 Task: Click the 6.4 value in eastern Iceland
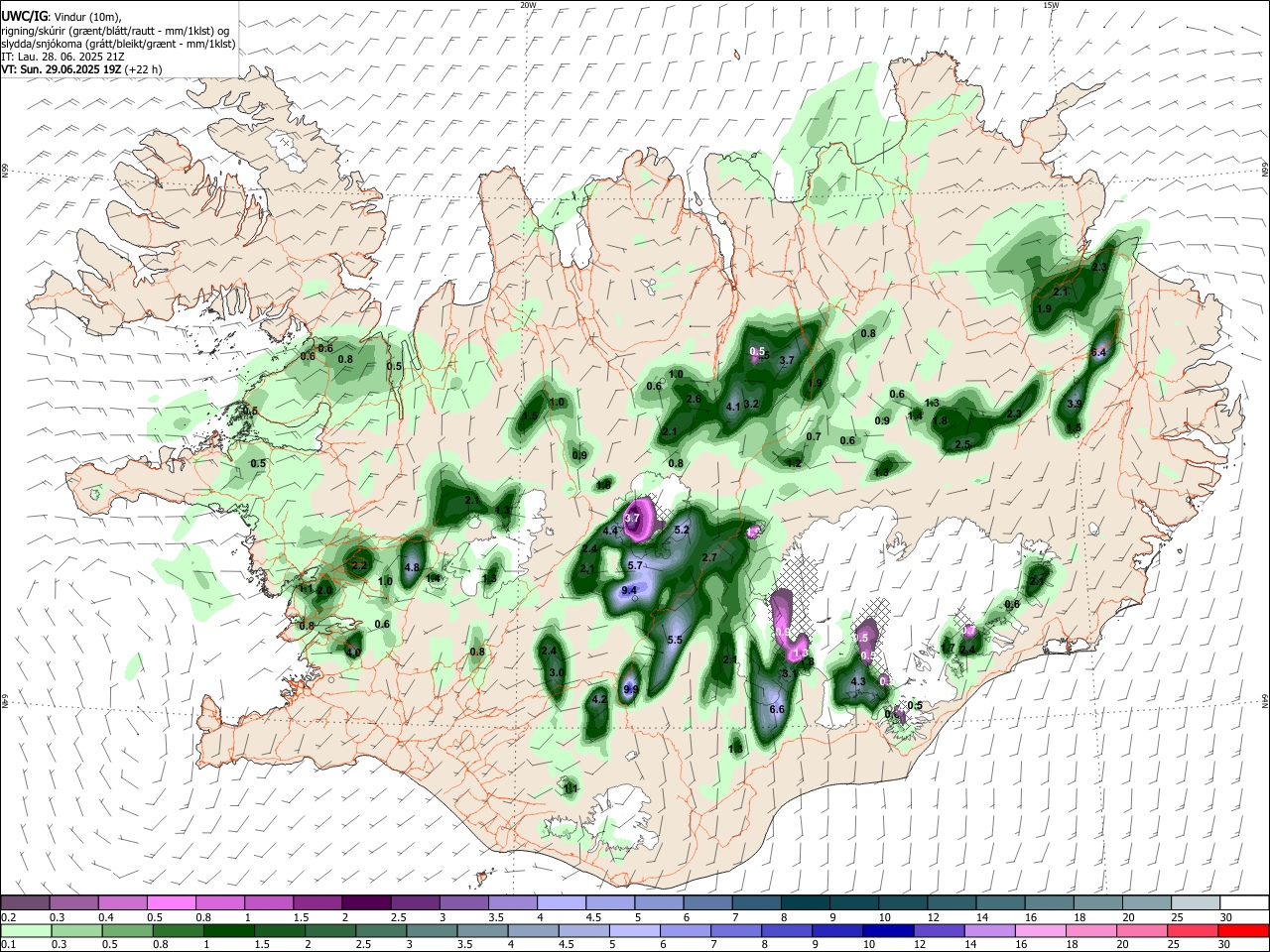(x=1098, y=353)
